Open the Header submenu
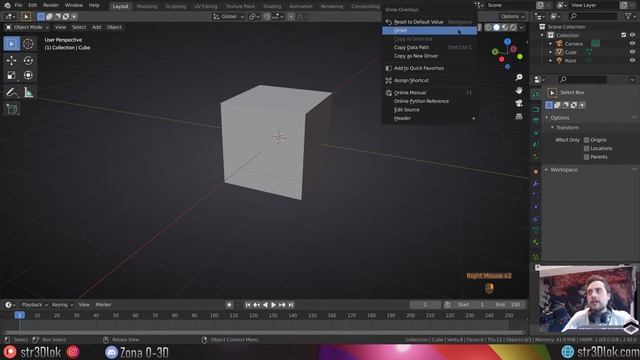This screenshot has height=360, width=640. [x=429, y=118]
